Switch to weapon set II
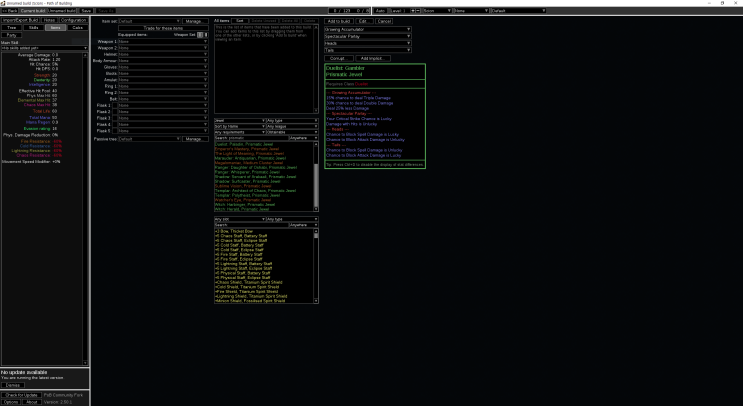 tap(206, 35)
